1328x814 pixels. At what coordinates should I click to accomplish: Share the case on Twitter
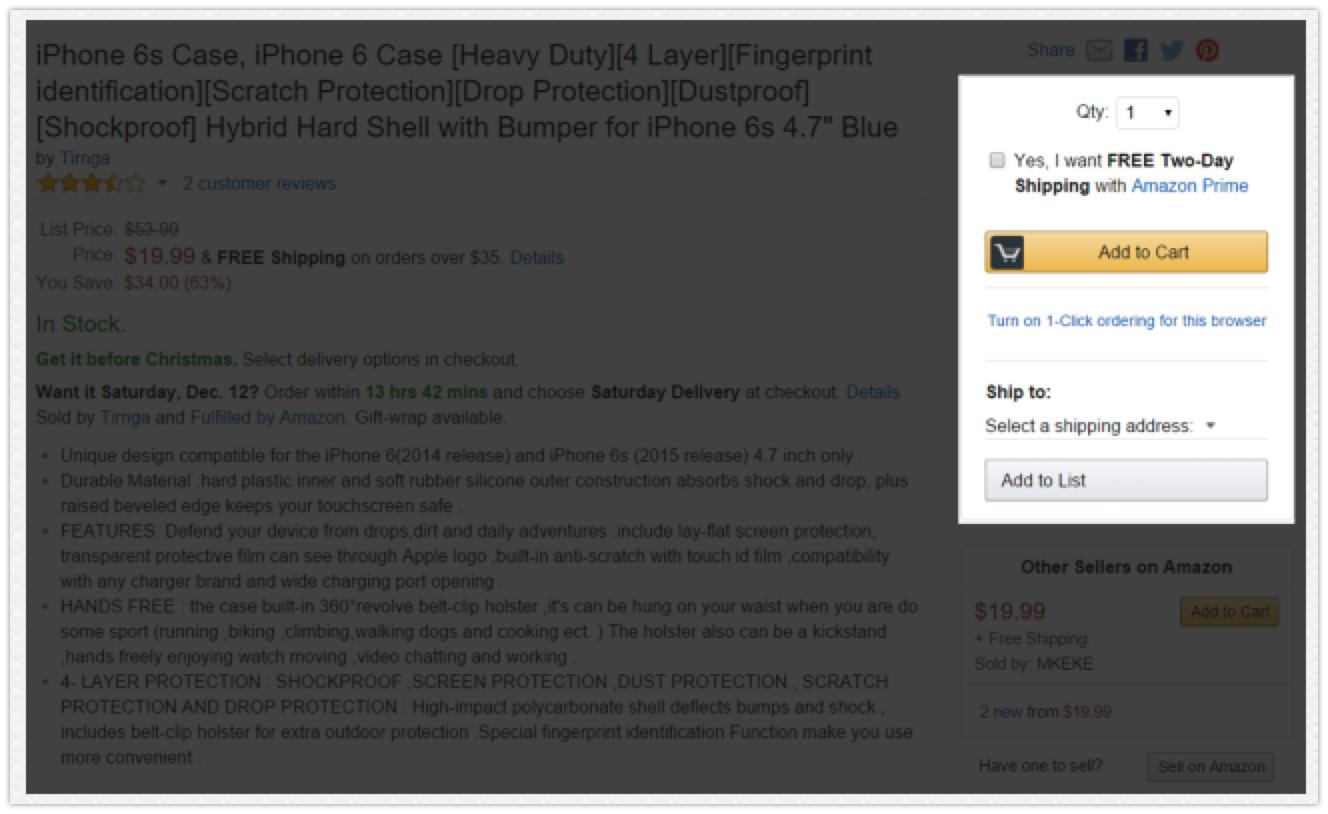tap(1171, 50)
